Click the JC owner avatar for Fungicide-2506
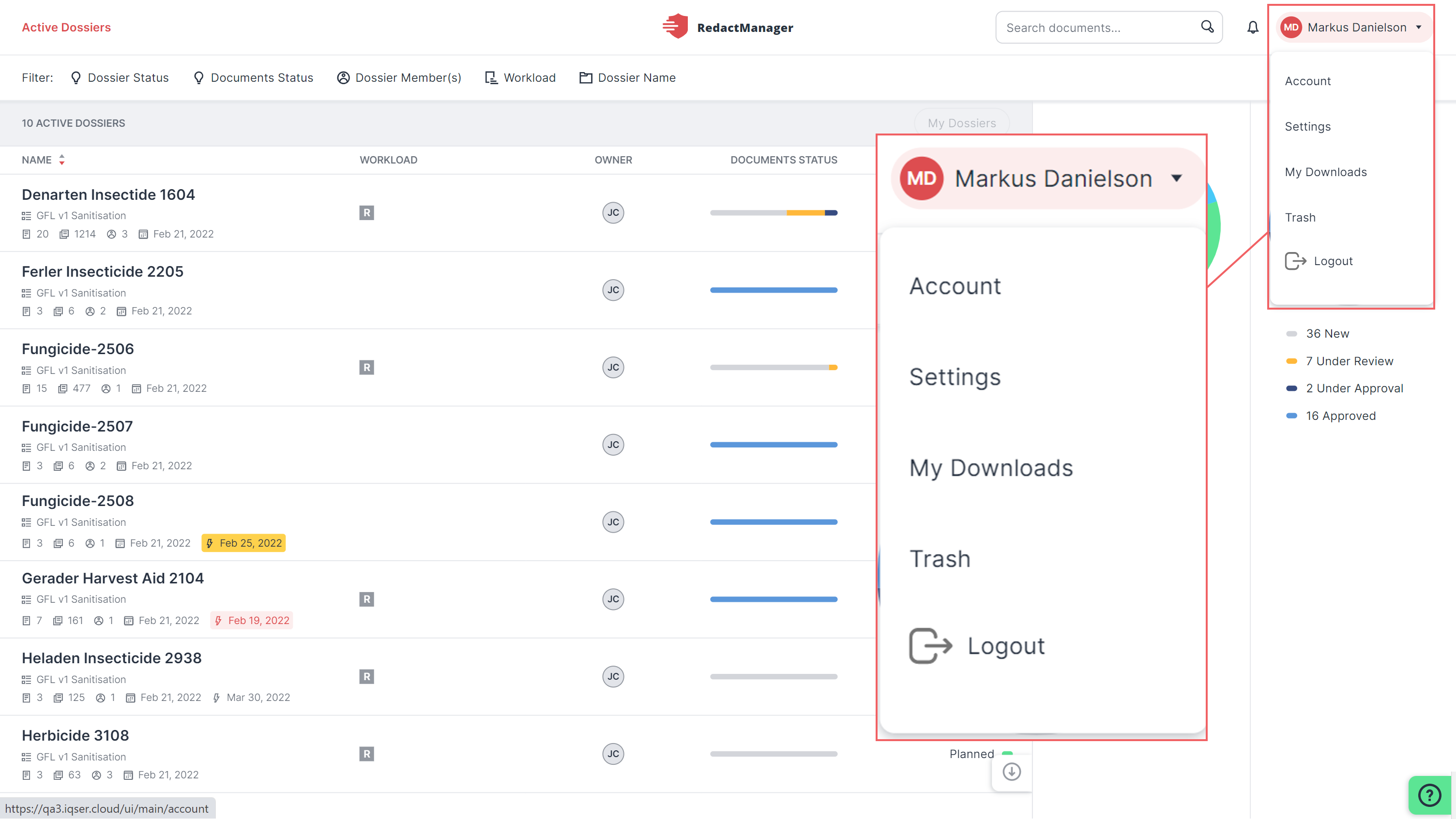Viewport: 1456px width, 819px height. [x=613, y=368]
